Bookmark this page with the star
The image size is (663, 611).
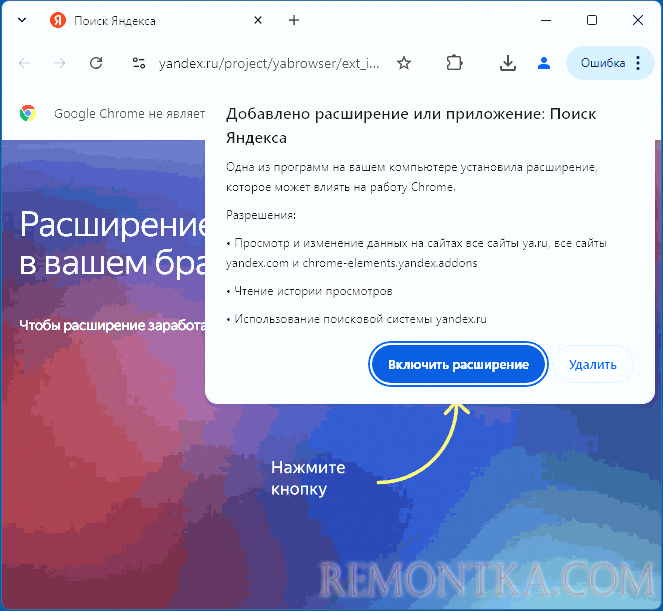click(404, 63)
